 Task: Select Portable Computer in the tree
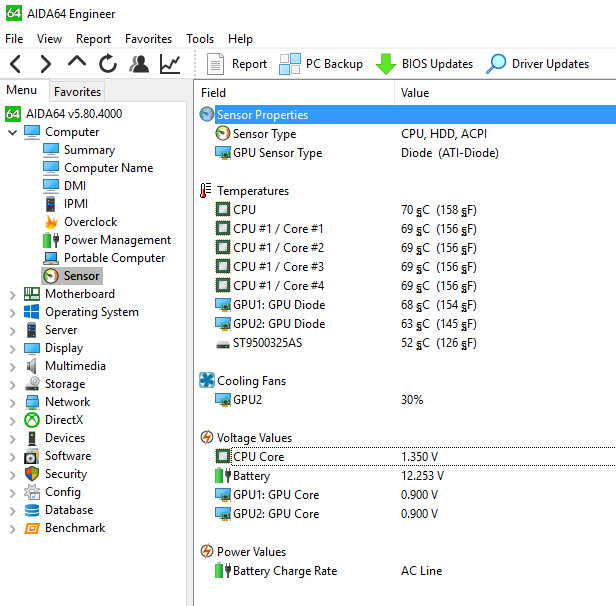coord(115,258)
